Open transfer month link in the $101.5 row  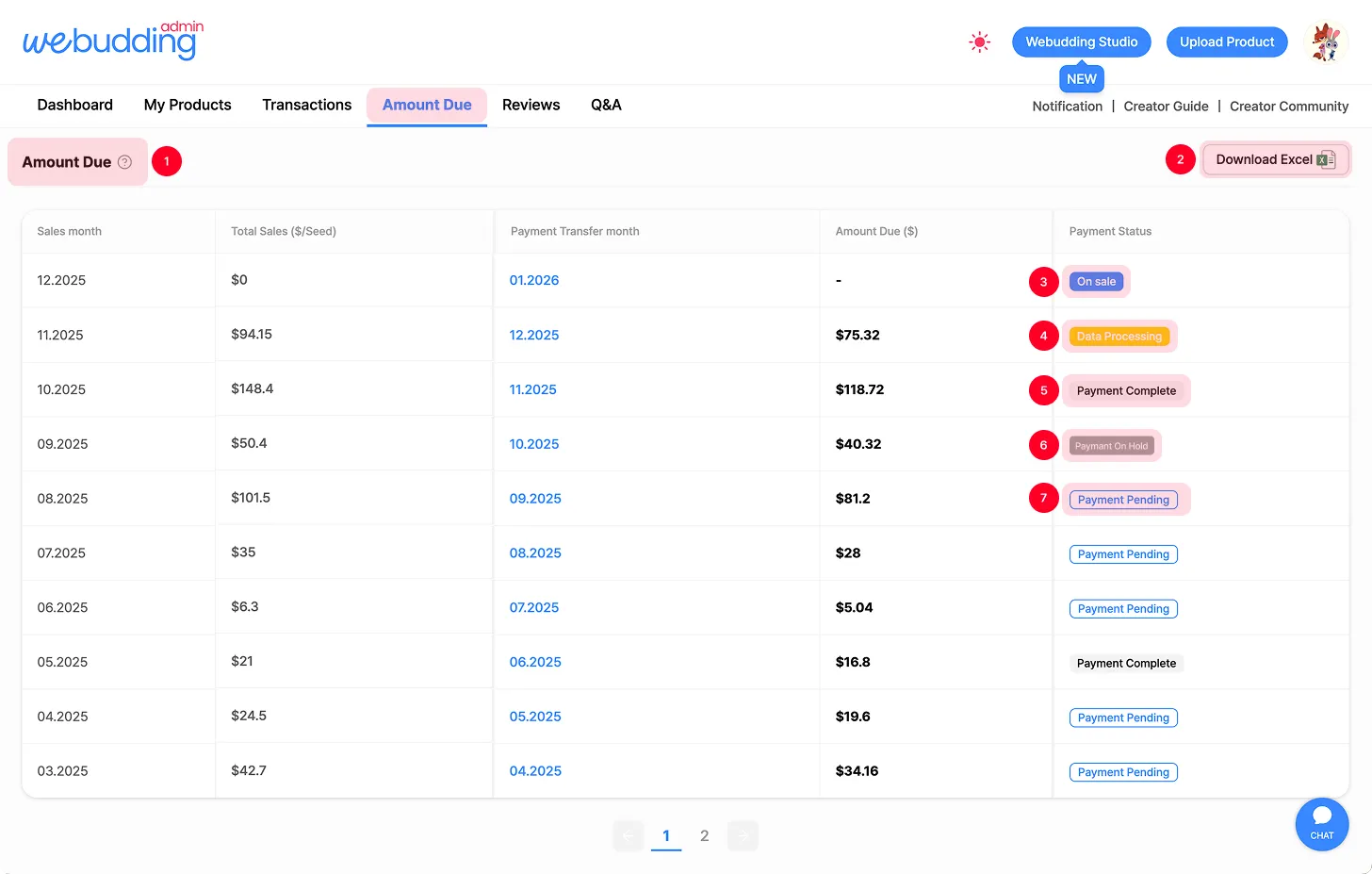(535, 499)
